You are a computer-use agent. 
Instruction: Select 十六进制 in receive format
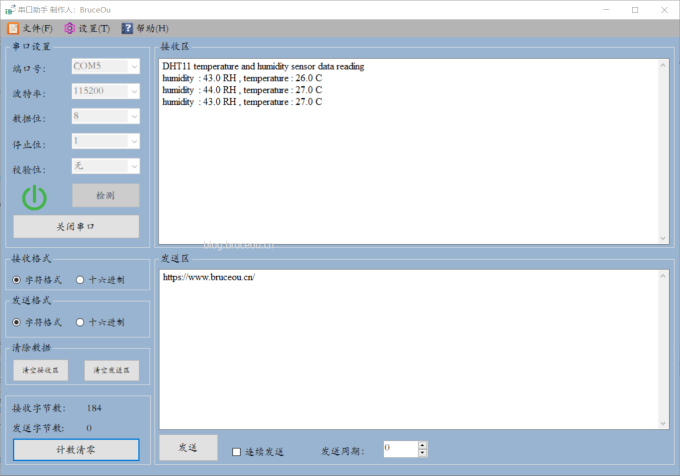pyautogui.click(x=80, y=280)
